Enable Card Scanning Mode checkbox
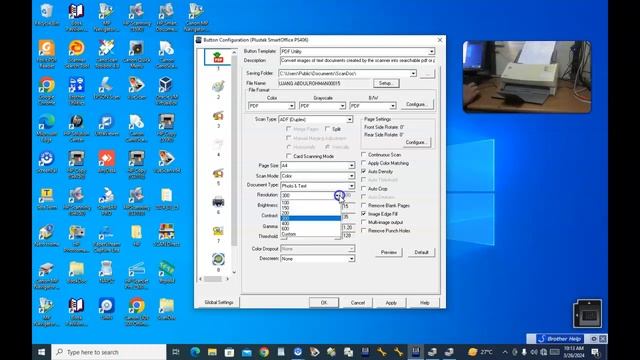 tap(289, 156)
